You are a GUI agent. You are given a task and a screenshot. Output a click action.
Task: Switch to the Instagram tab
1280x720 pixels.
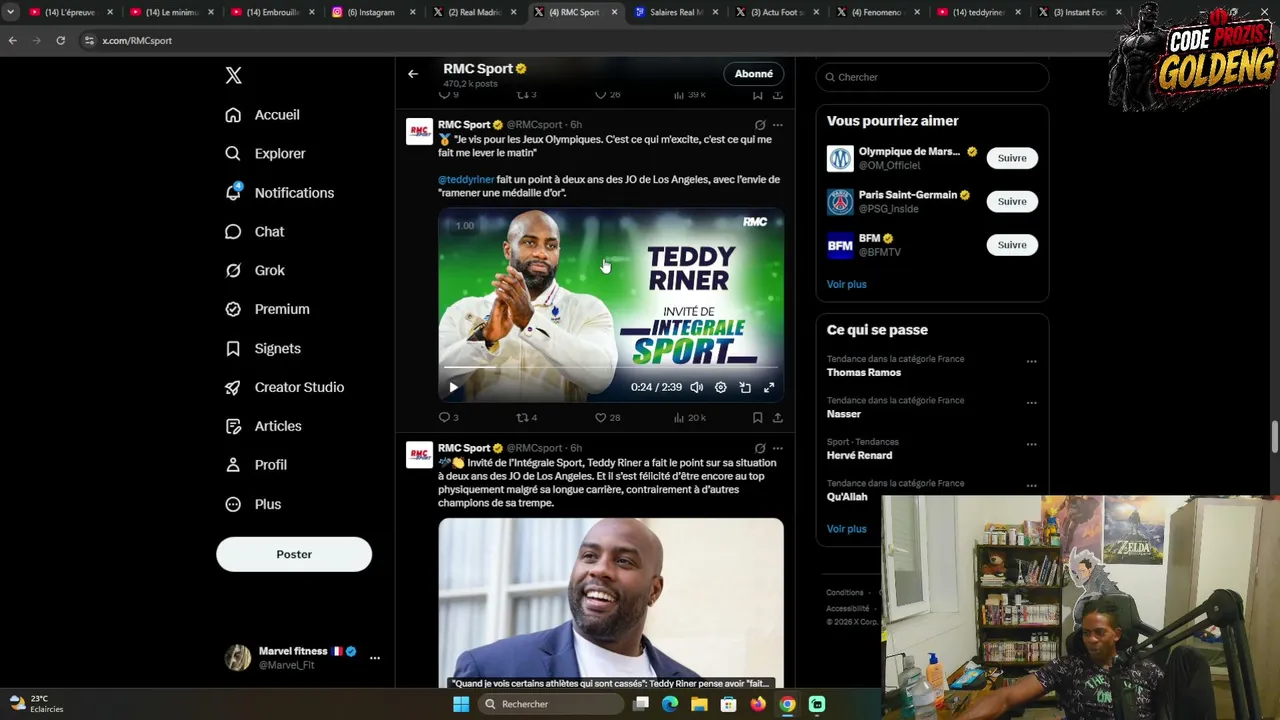tap(372, 12)
